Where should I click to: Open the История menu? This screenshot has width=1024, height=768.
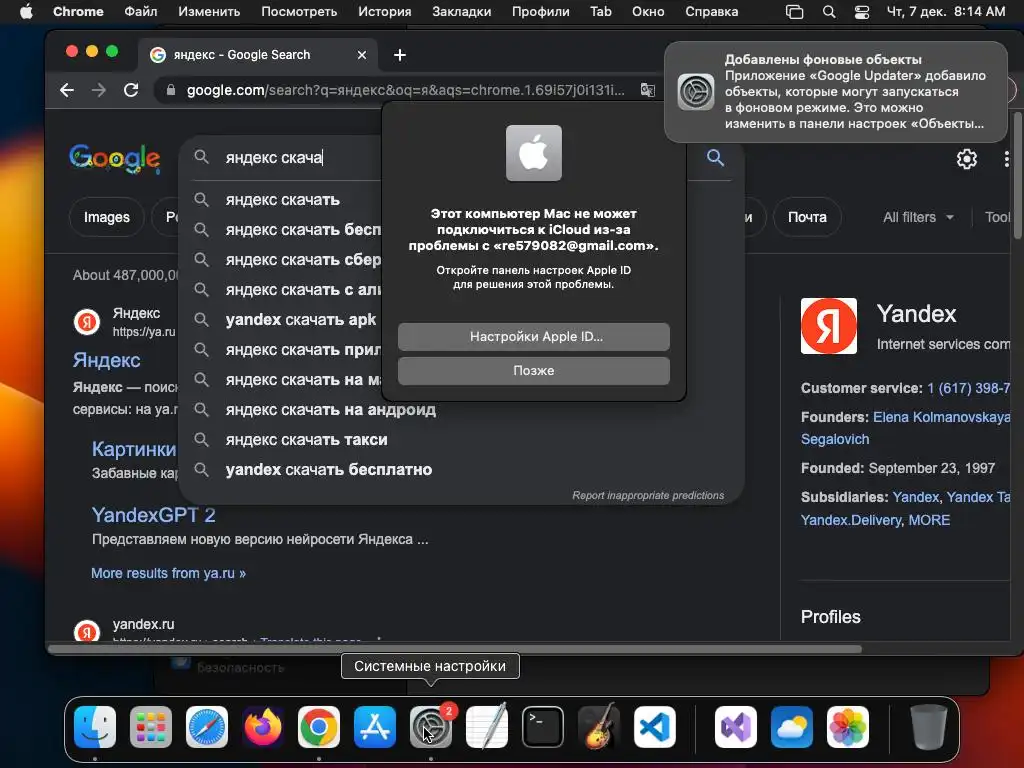click(385, 11)
